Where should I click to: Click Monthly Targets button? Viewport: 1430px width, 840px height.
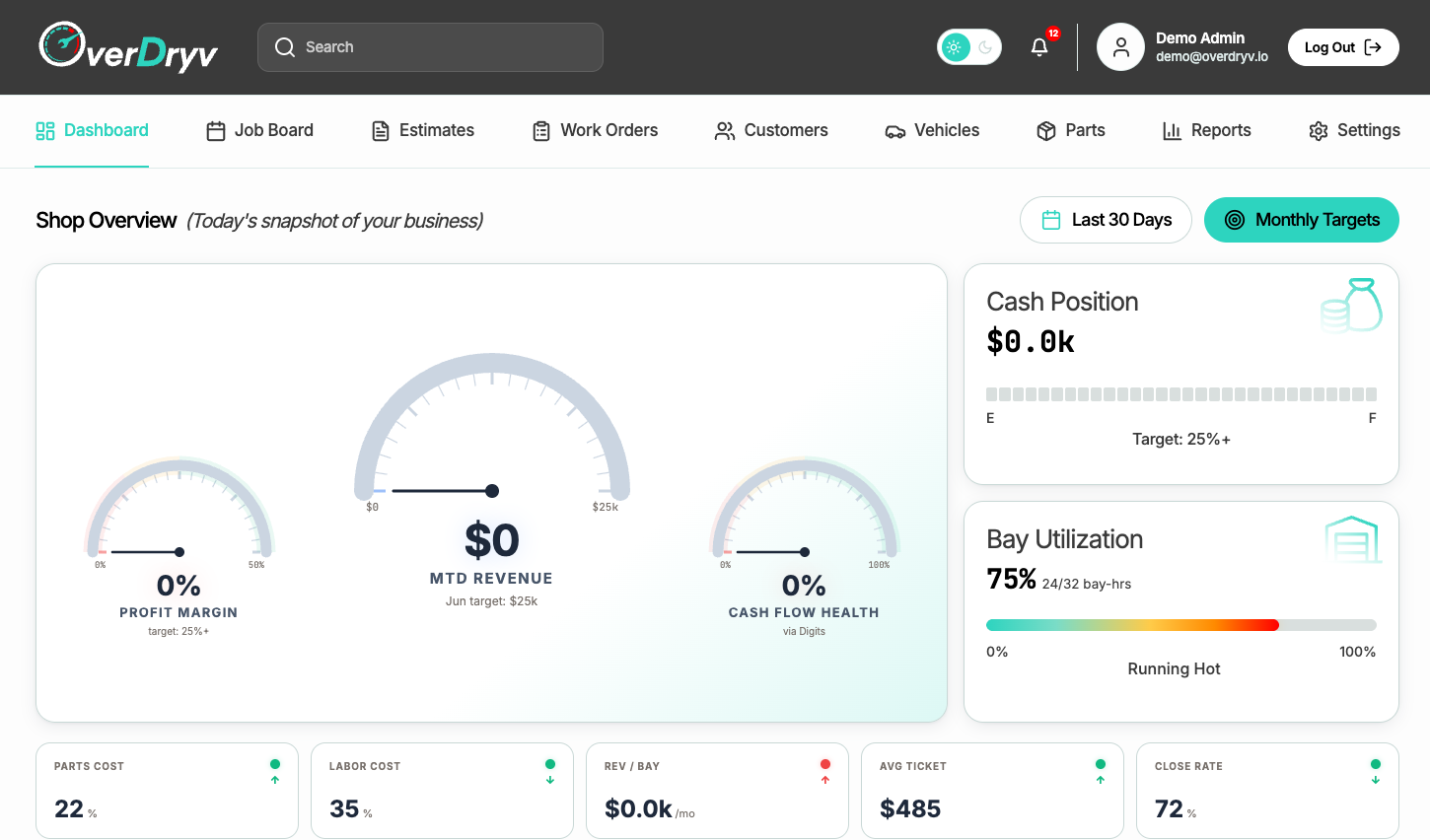click(1302, 220)
